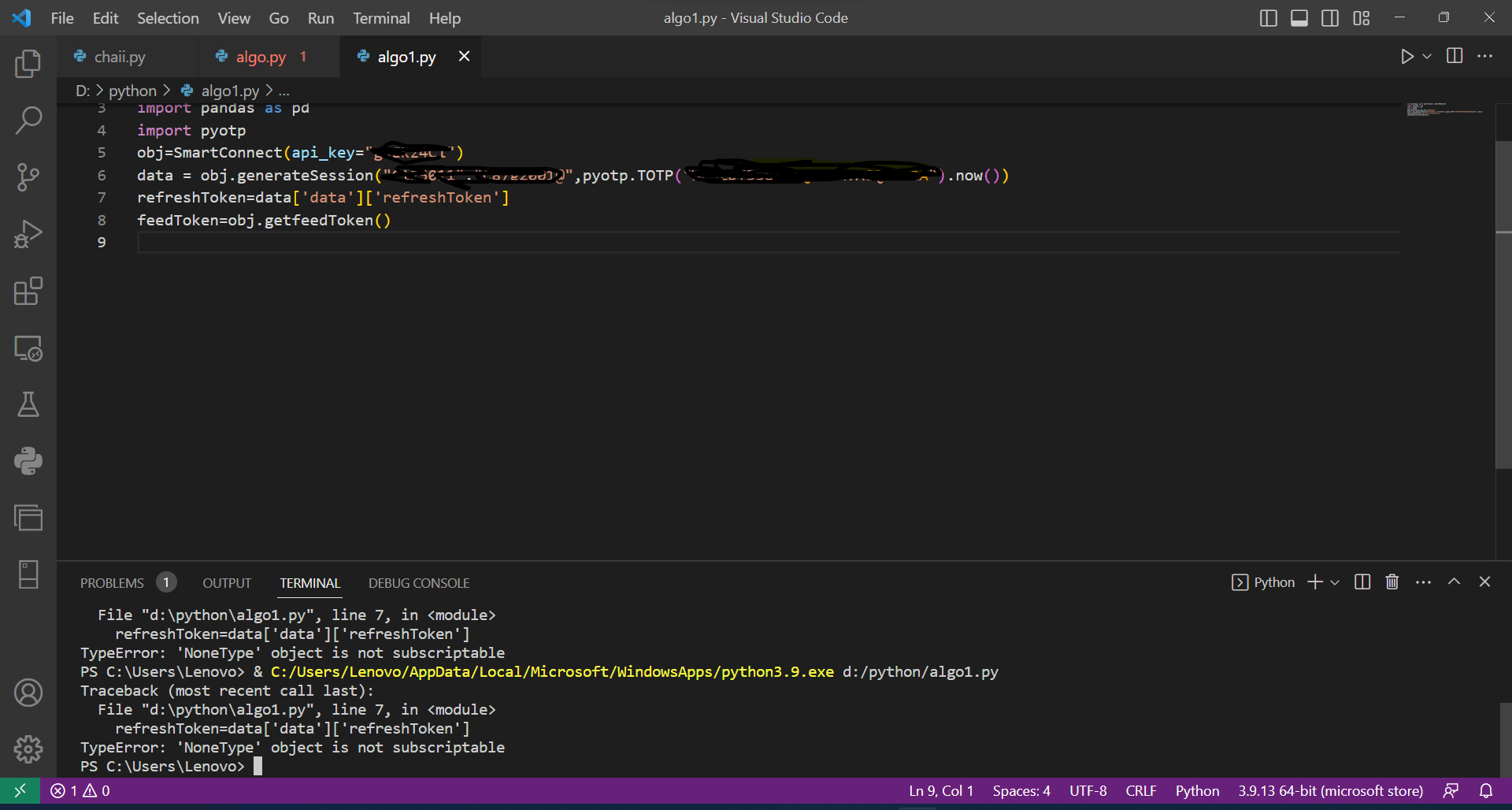
Task: Open the File menu
Action: pos(62,18)
